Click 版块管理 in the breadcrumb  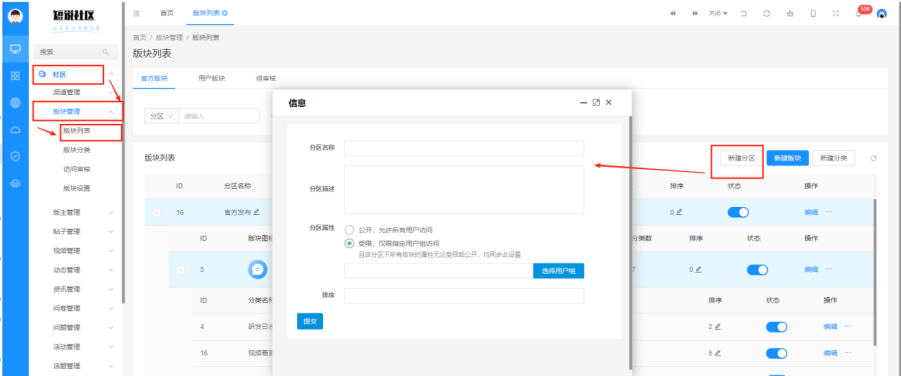[169, 37]
